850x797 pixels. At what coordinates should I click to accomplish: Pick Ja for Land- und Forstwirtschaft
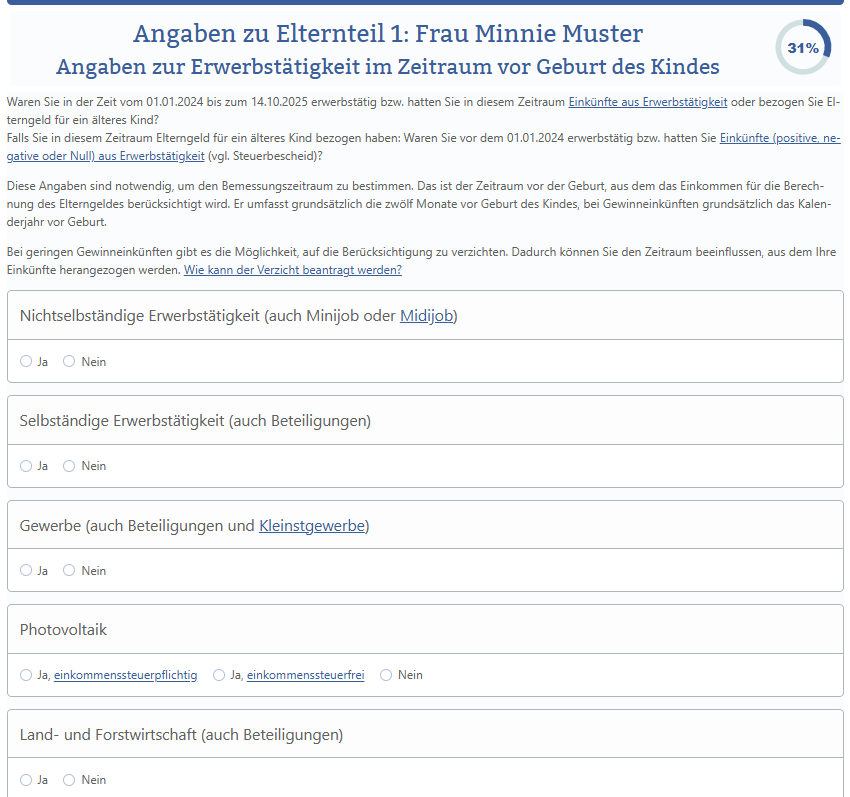[25, 780]
